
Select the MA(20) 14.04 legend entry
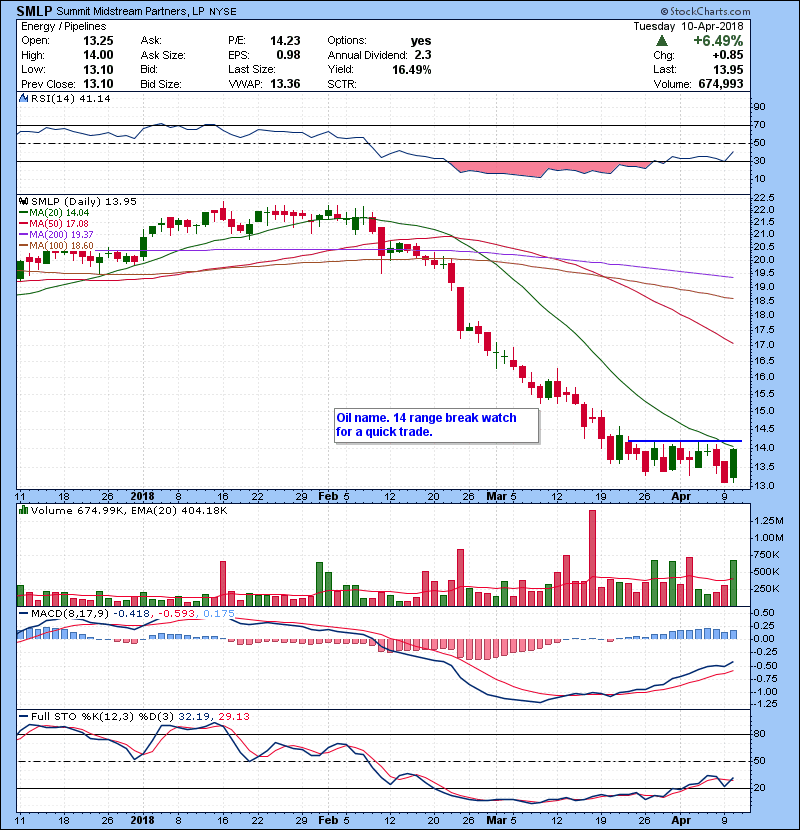53,213
